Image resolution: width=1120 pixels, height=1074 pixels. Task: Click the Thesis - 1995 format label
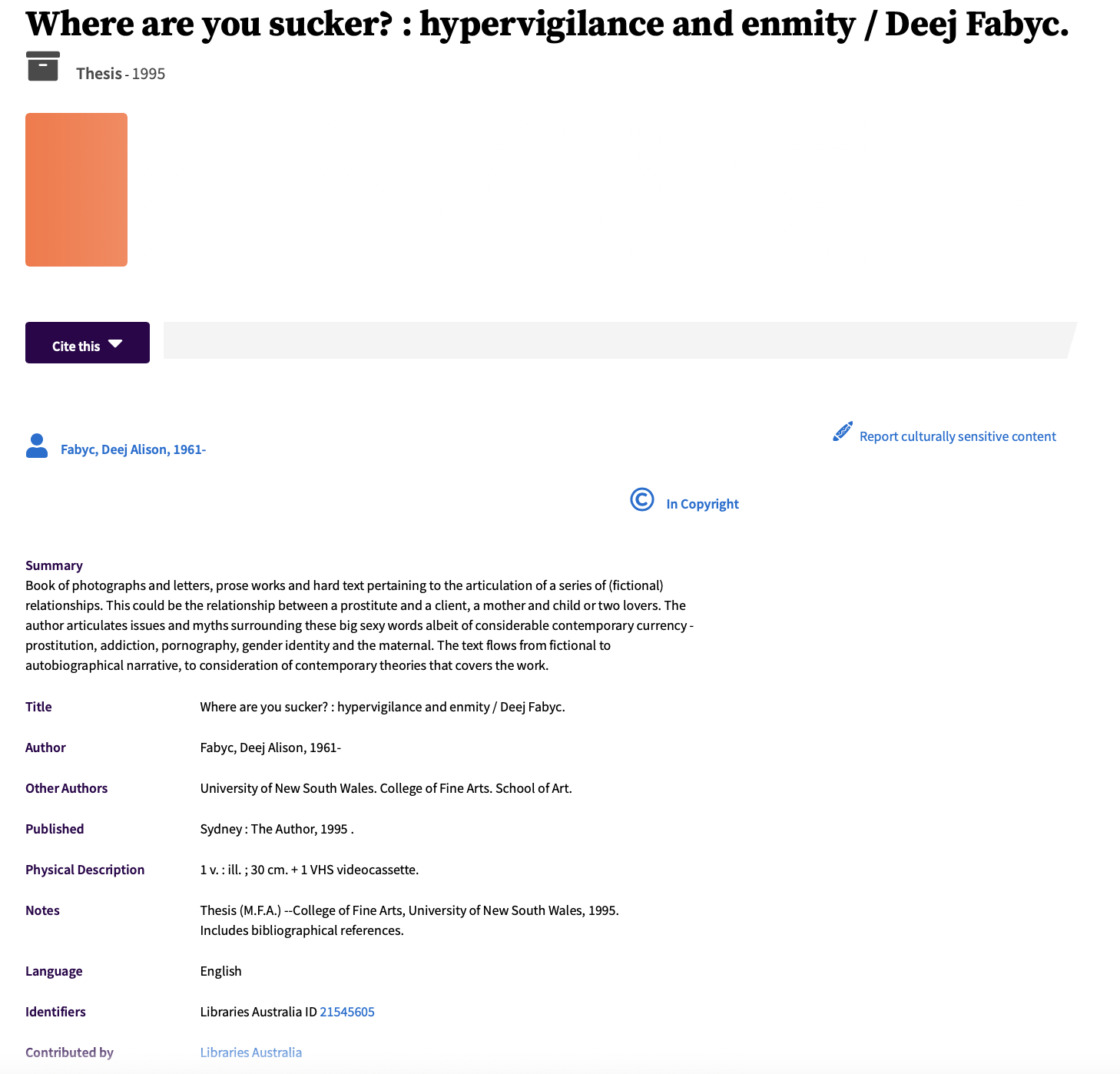tap(121, 74)
